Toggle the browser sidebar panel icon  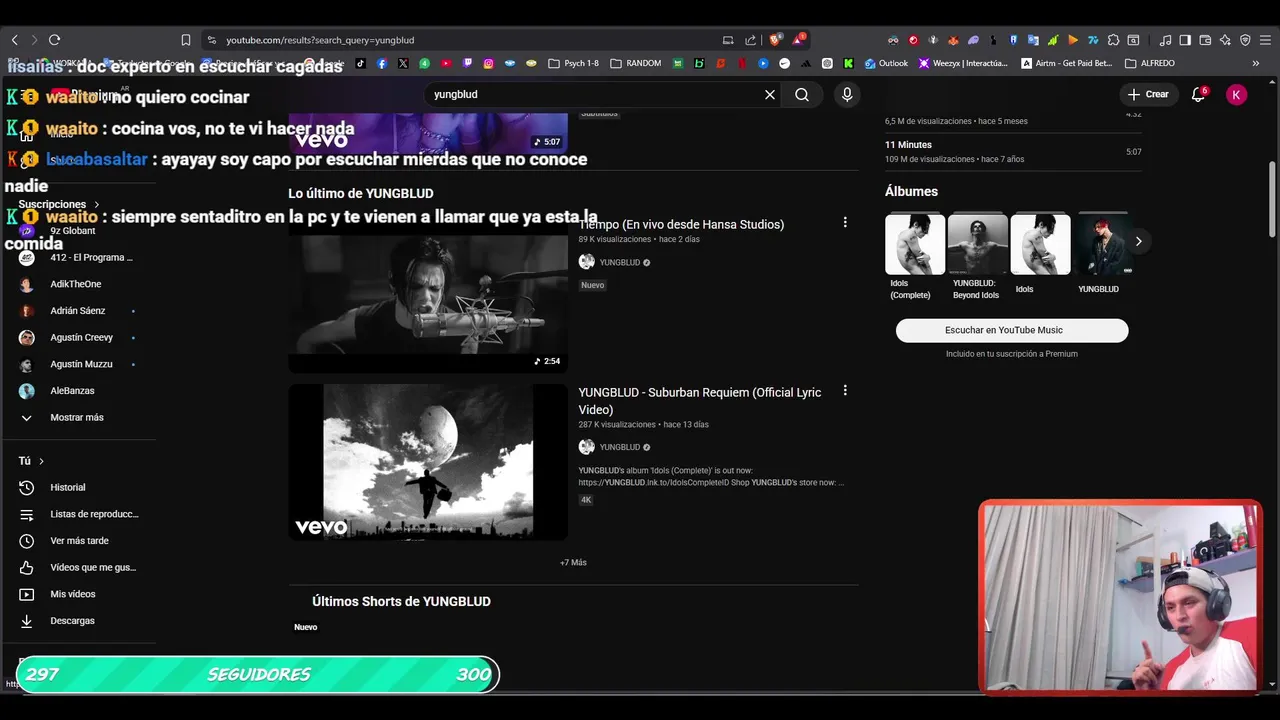coord(1185,40)
